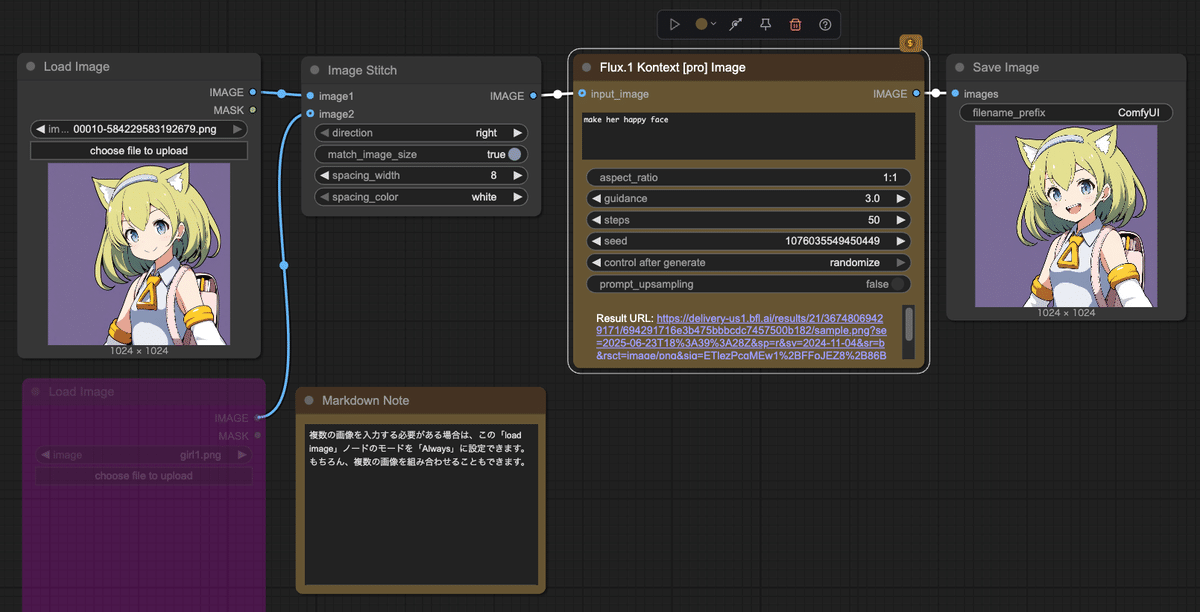Click the Save Image node title

pos(1006,68)
